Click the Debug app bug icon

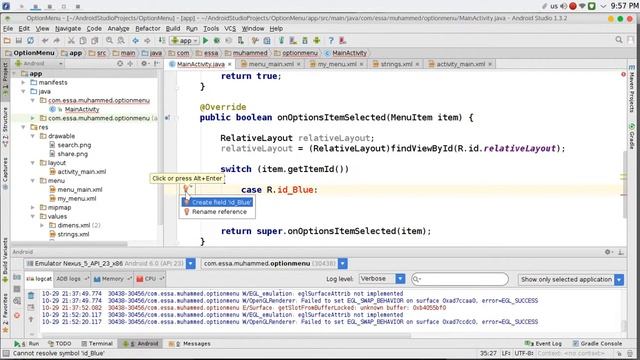pyautogui.click(x=217, y=40)
